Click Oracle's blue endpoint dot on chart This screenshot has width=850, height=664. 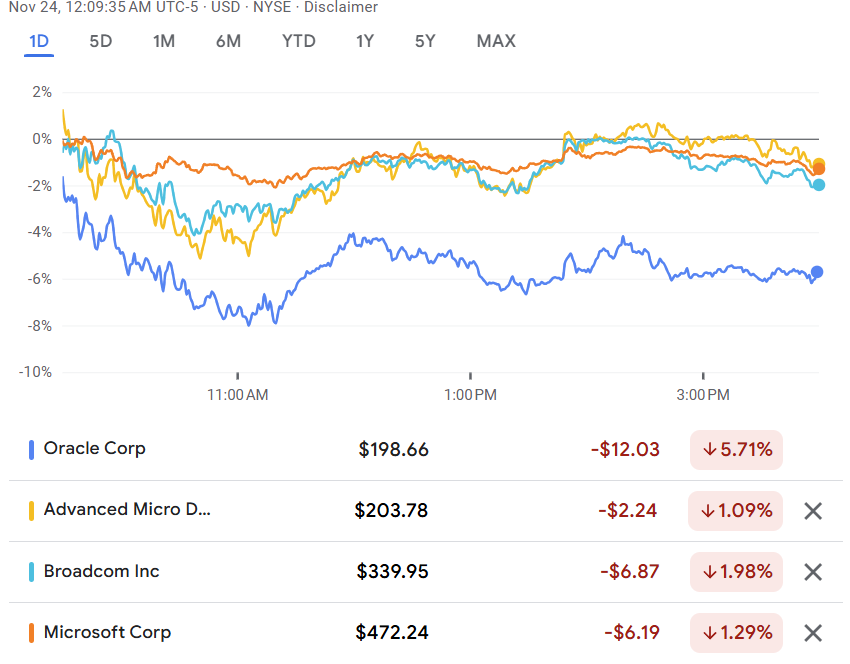[817, 272]
